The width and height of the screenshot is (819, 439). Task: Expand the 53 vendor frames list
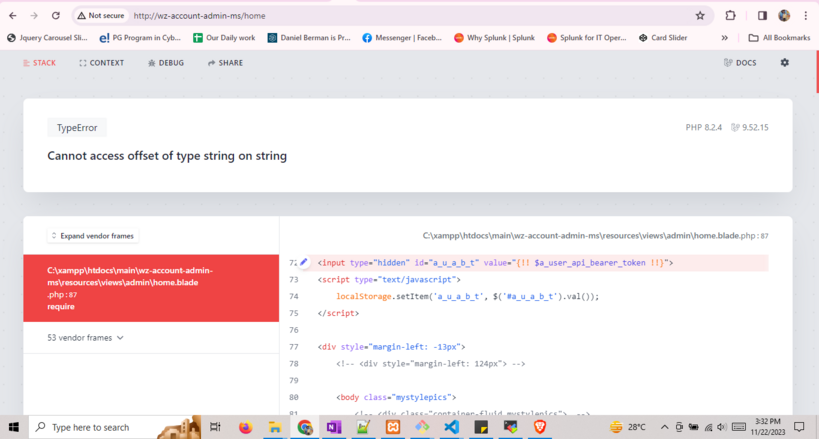(x=86, y=338)
